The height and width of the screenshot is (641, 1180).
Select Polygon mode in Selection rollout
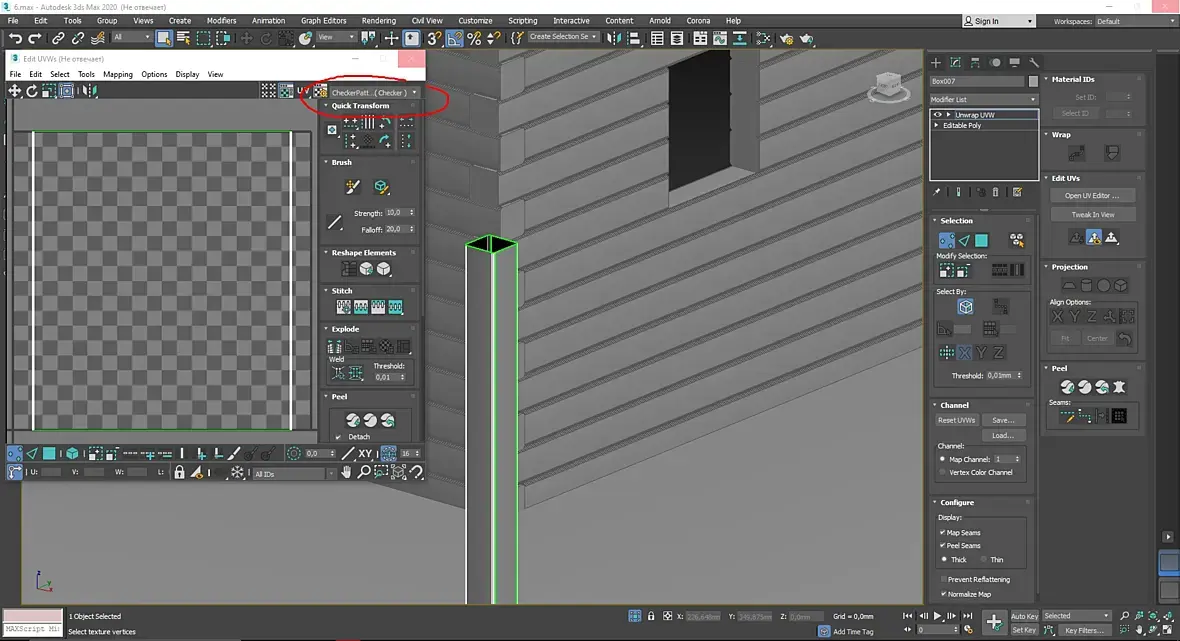[981, 241]
